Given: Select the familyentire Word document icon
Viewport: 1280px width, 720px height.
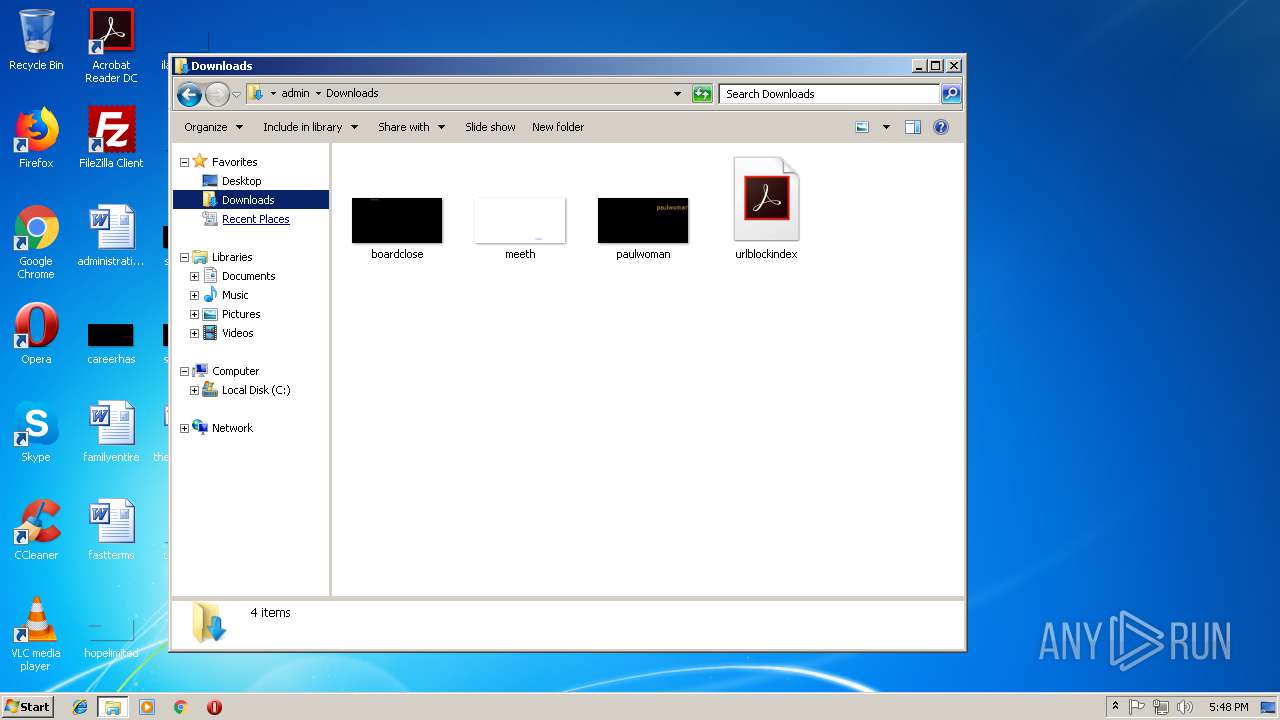Looking at the screenshot, I should 111,432.
